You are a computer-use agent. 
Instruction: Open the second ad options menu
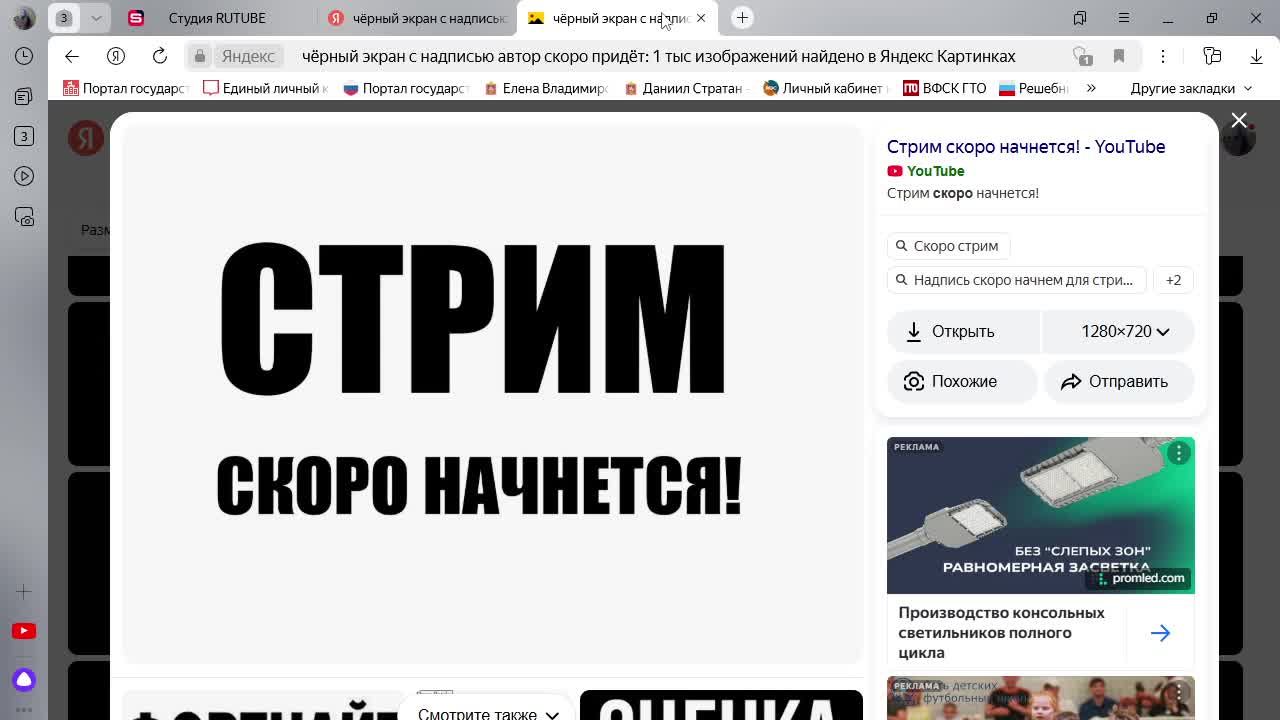[x=1179, y=692]
